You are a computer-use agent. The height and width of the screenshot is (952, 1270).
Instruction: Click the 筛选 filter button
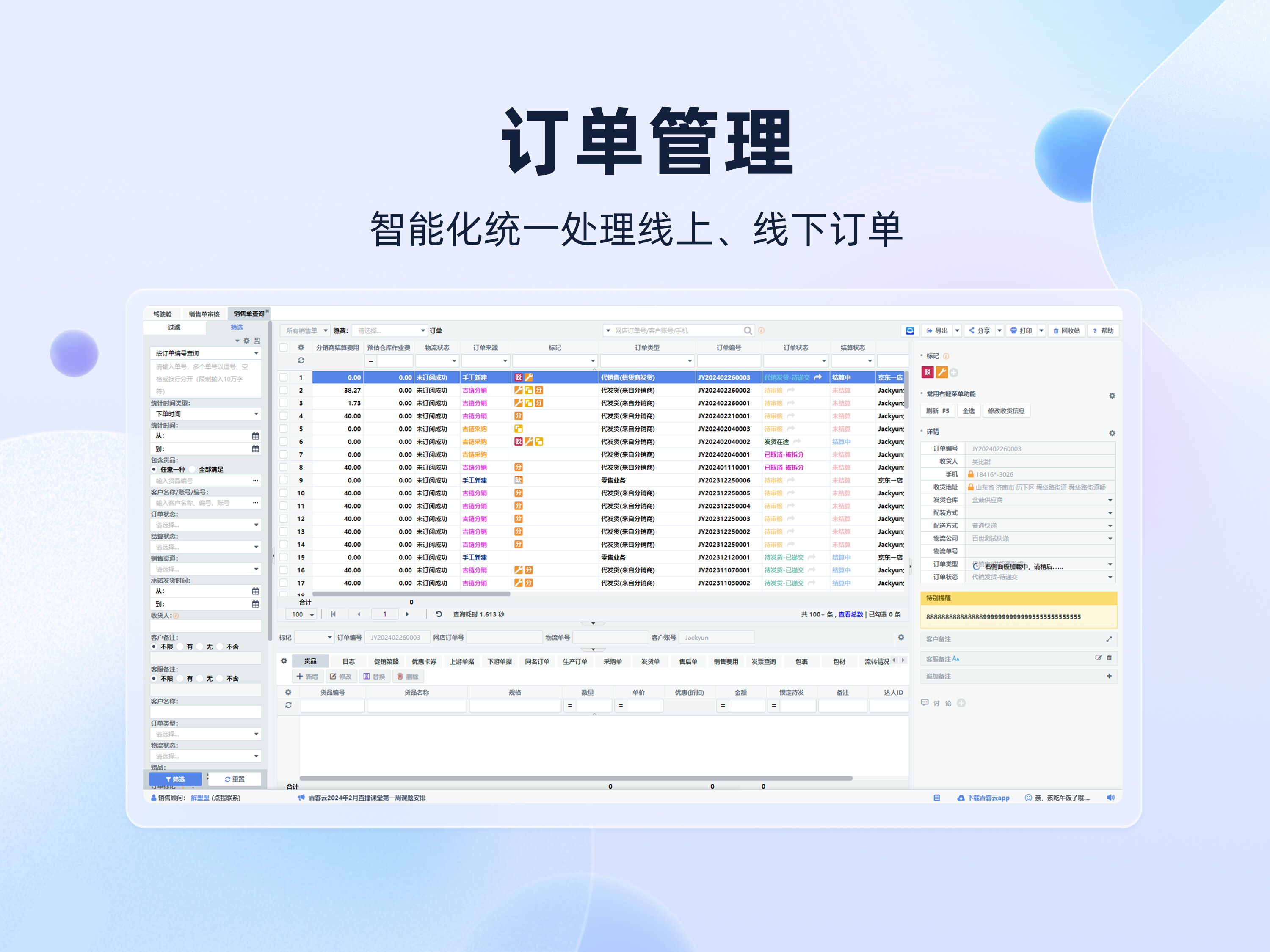point(175,779)
